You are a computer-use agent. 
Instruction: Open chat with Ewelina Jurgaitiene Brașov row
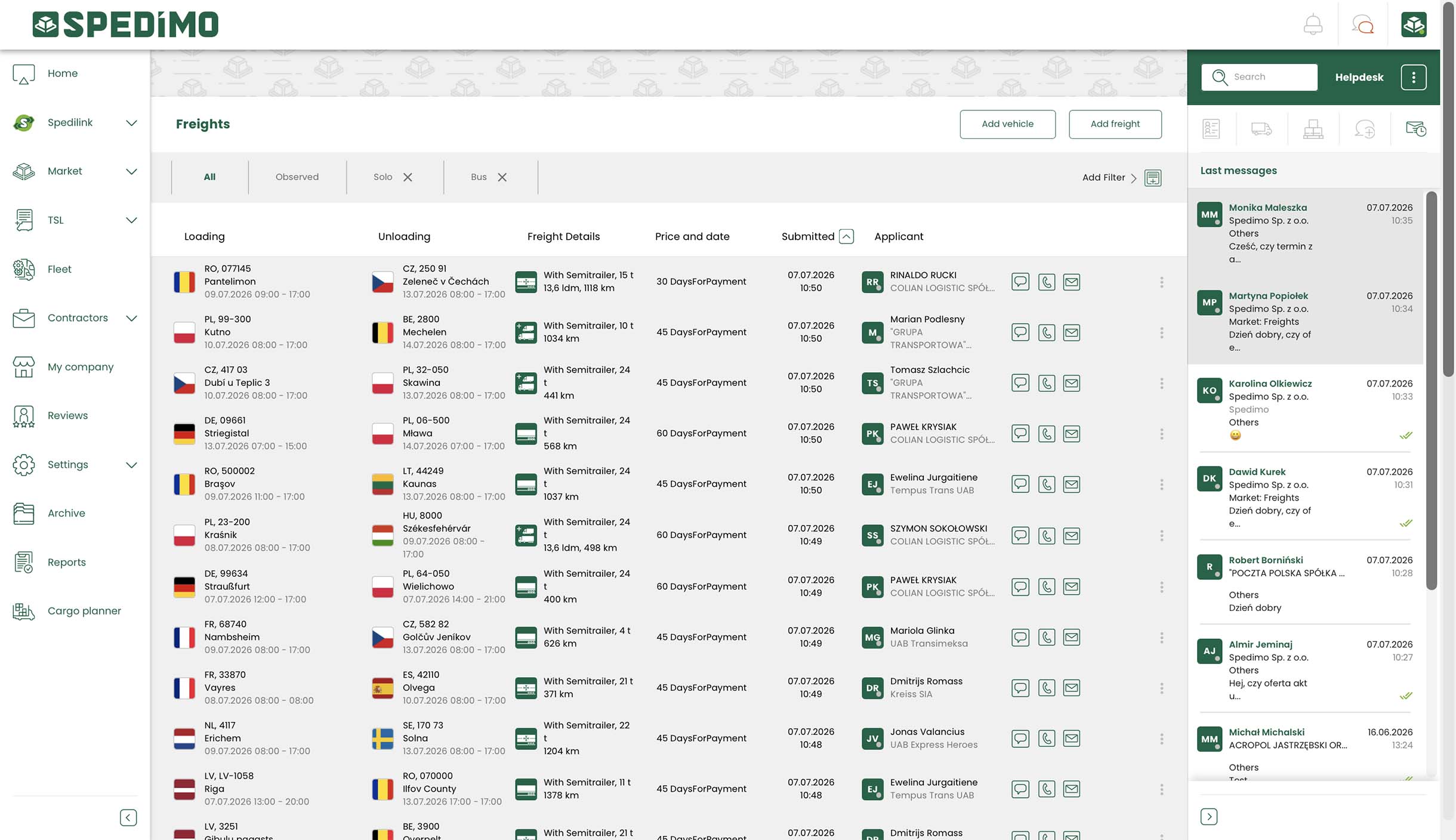click(1020, 484)
